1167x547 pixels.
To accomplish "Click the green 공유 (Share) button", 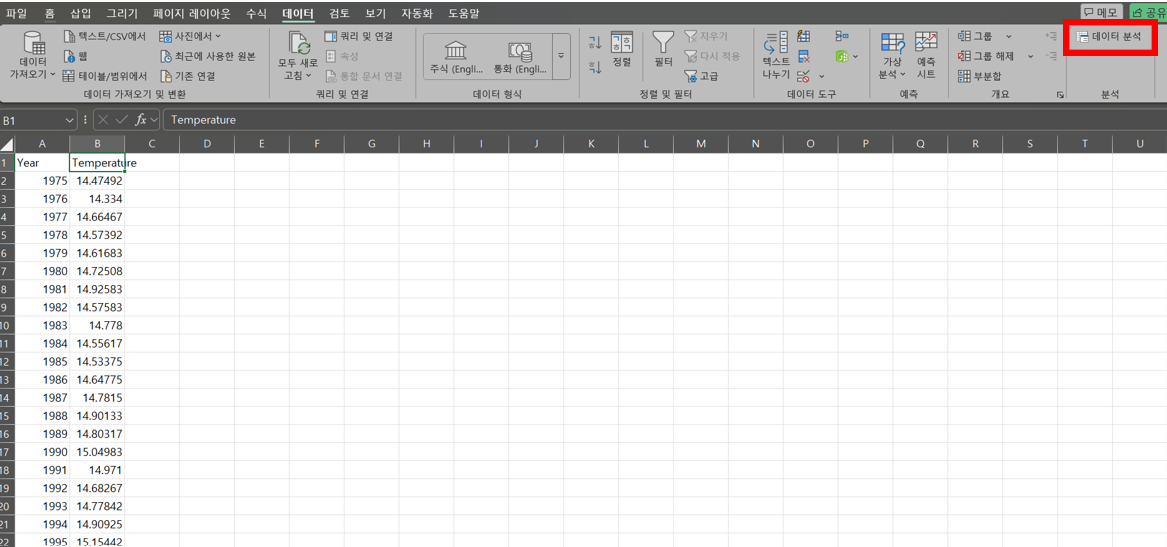I will click(1148, 12).
